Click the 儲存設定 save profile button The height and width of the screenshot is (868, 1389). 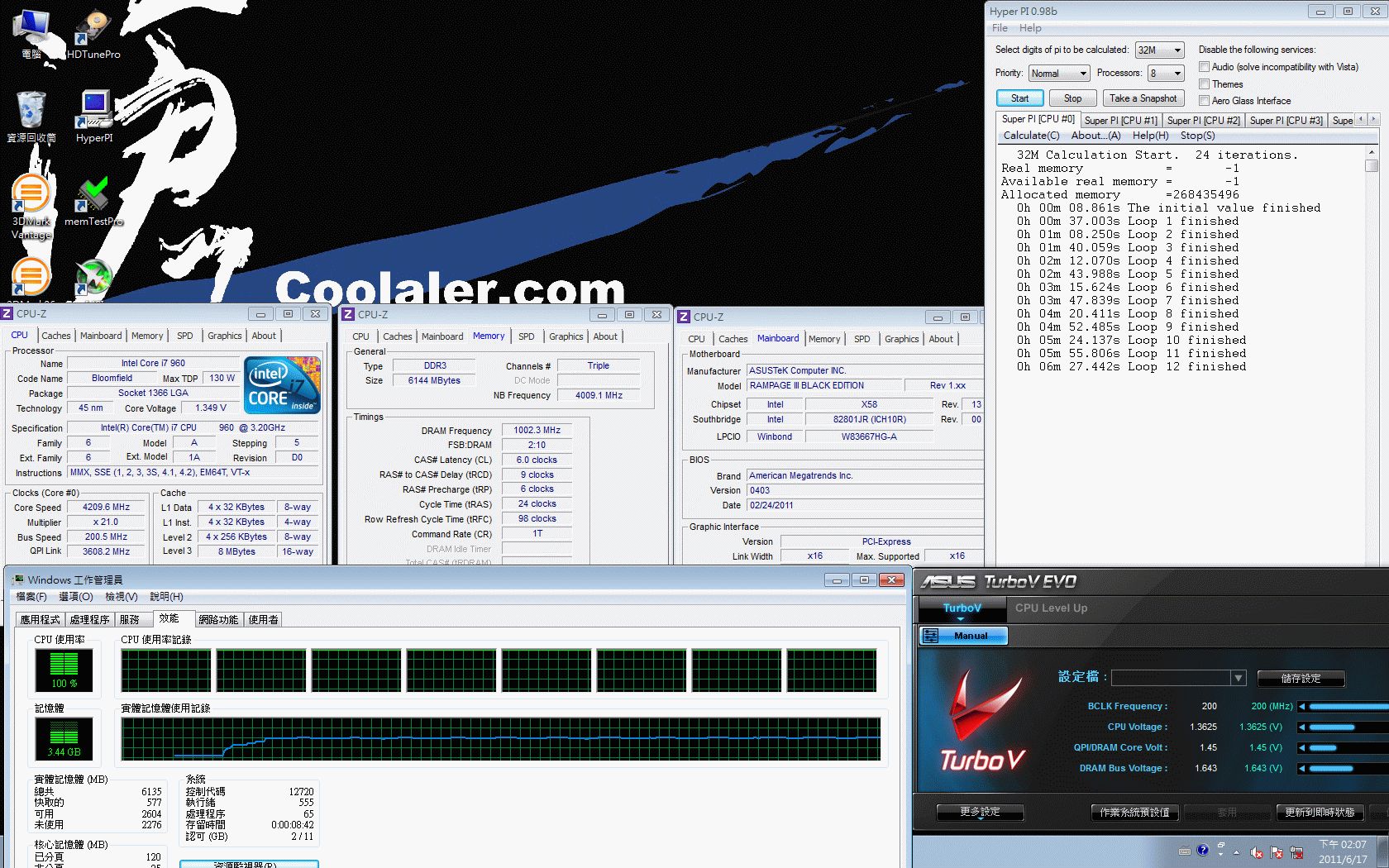pyautogui.click(x=1301, y=679)
